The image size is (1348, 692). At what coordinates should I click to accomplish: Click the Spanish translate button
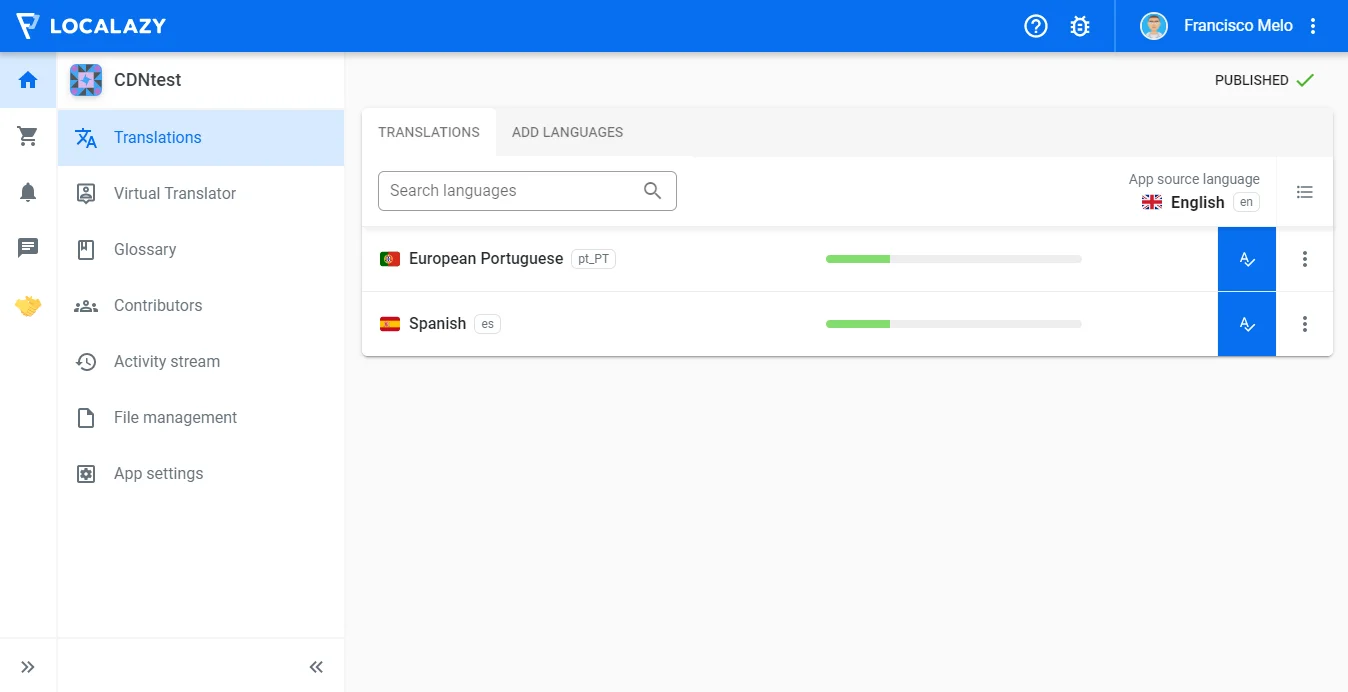[x=1246, y=324]
